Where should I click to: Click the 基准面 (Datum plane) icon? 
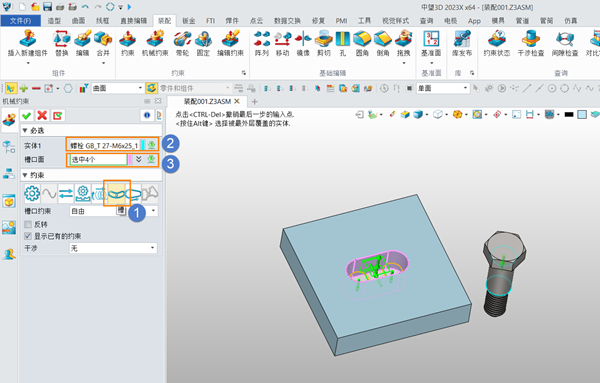coord(431,39)
